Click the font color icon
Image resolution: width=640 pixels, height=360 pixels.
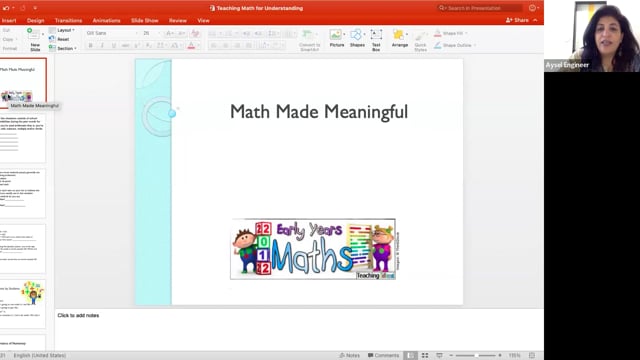point(191,46)
